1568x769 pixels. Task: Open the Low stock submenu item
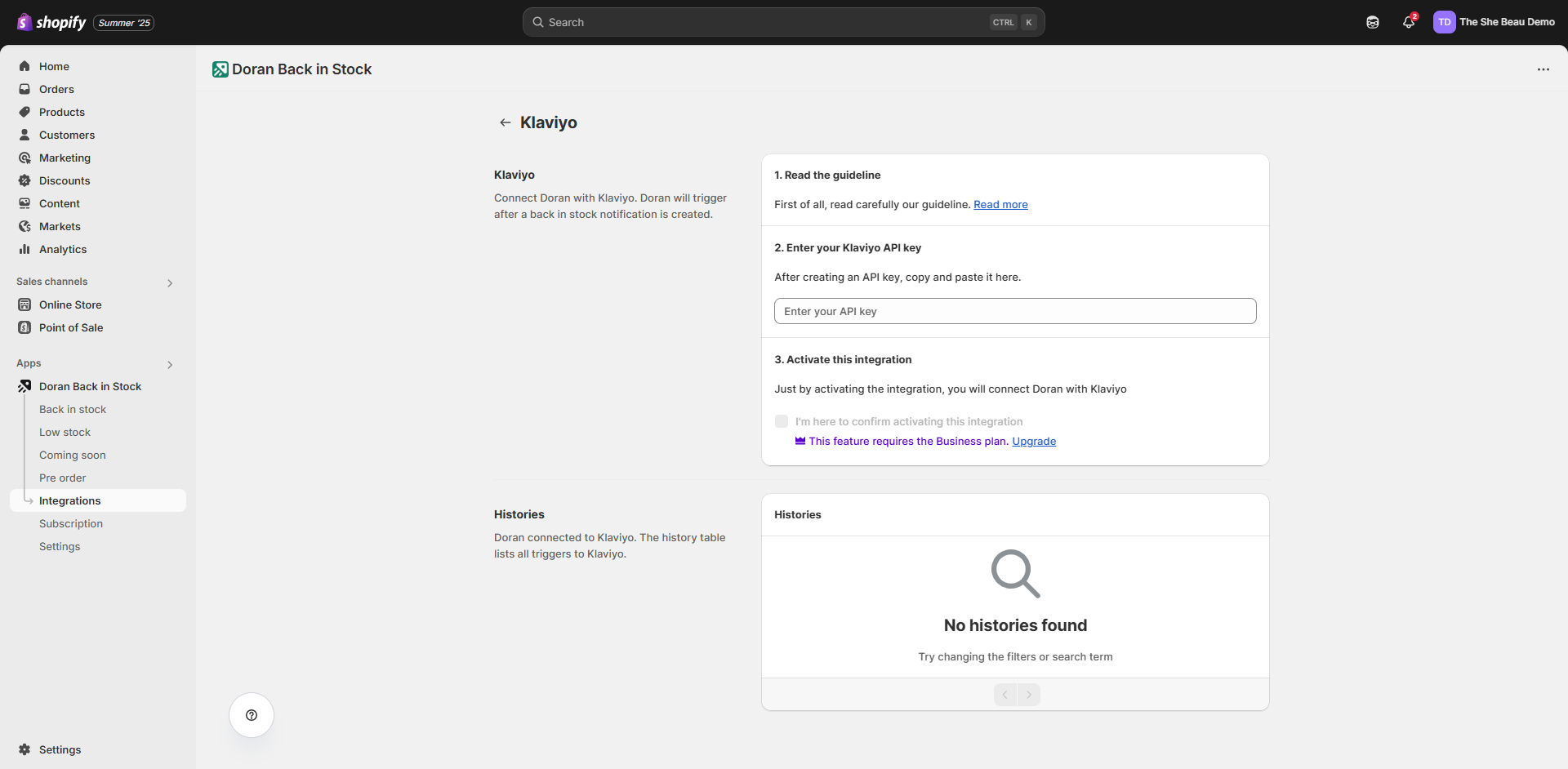[x=65, y=432]
